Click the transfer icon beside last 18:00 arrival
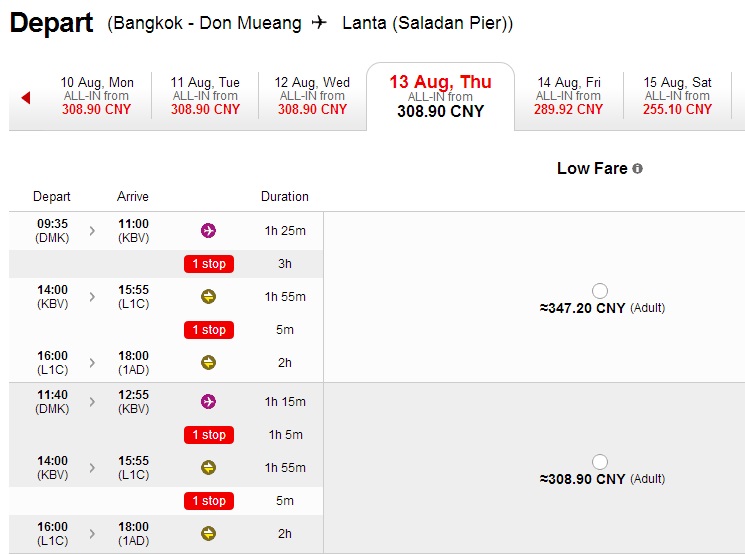Screen dimensions: 745x554 click(x=208, y=533)
